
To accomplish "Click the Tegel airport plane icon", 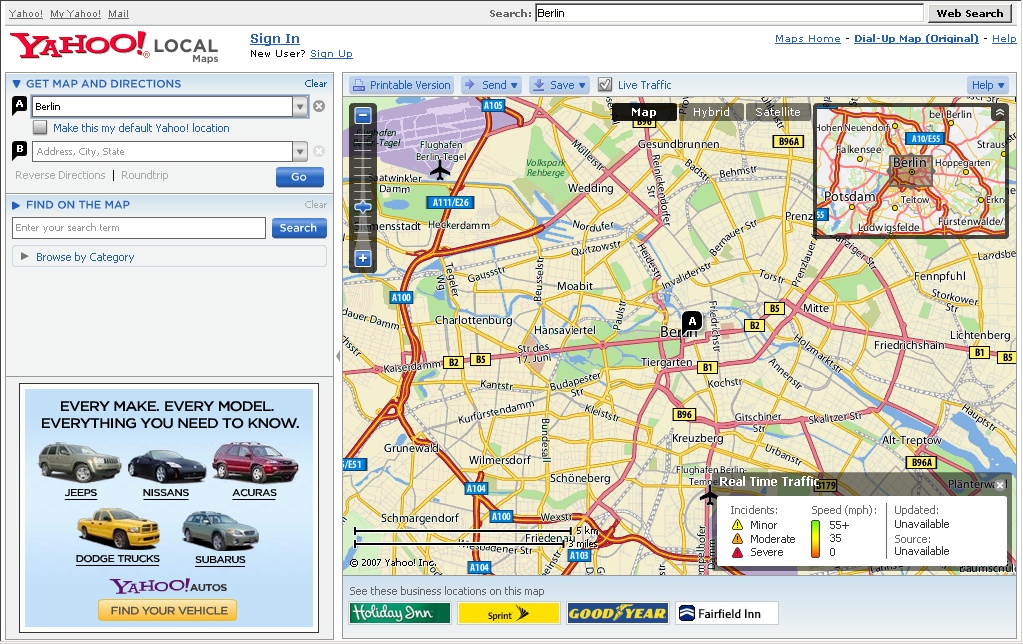I will click(440, 171).
